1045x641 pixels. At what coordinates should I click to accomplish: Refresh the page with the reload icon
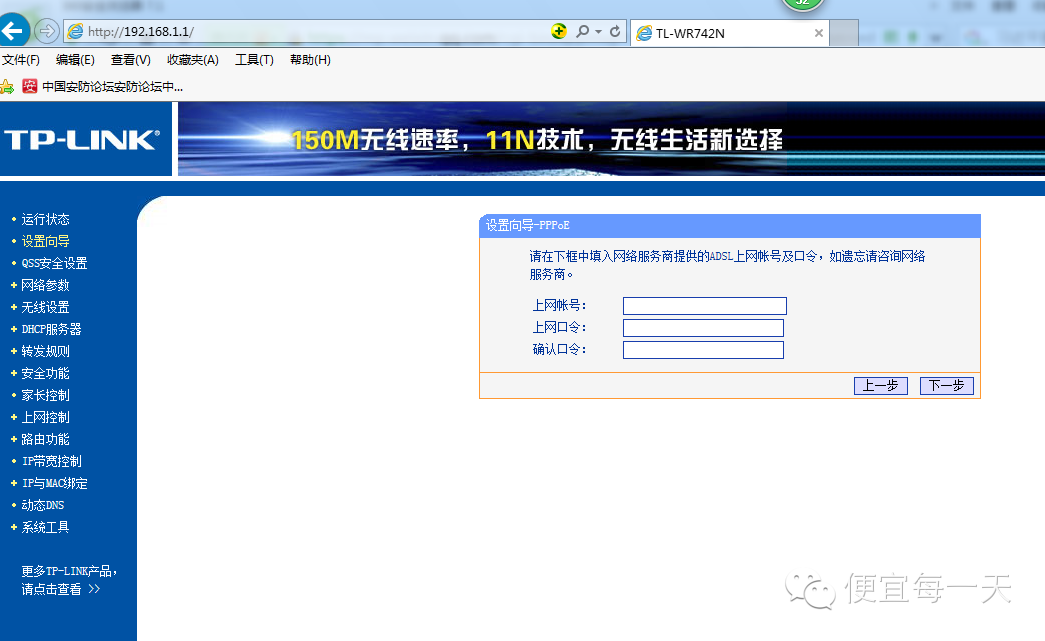click(615, 31)
